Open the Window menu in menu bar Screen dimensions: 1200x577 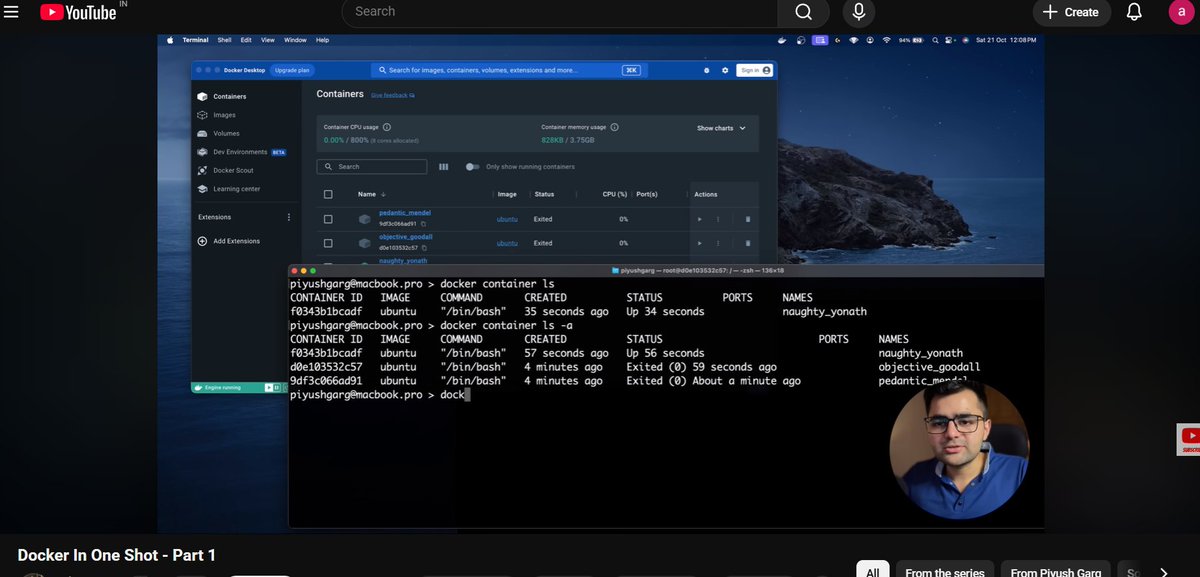click(295, 40)
